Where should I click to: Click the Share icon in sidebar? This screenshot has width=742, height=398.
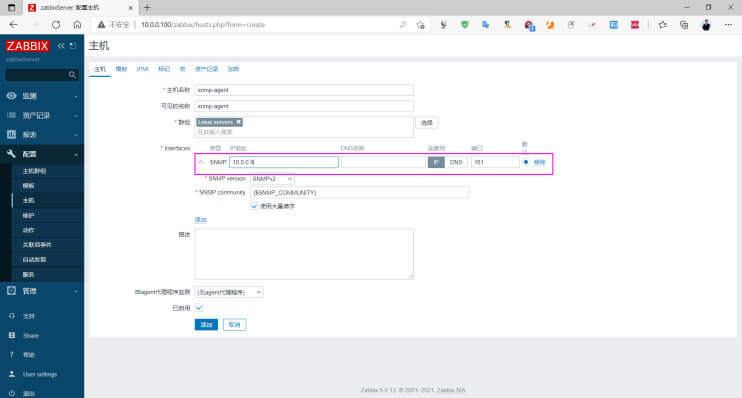[12, 335]
